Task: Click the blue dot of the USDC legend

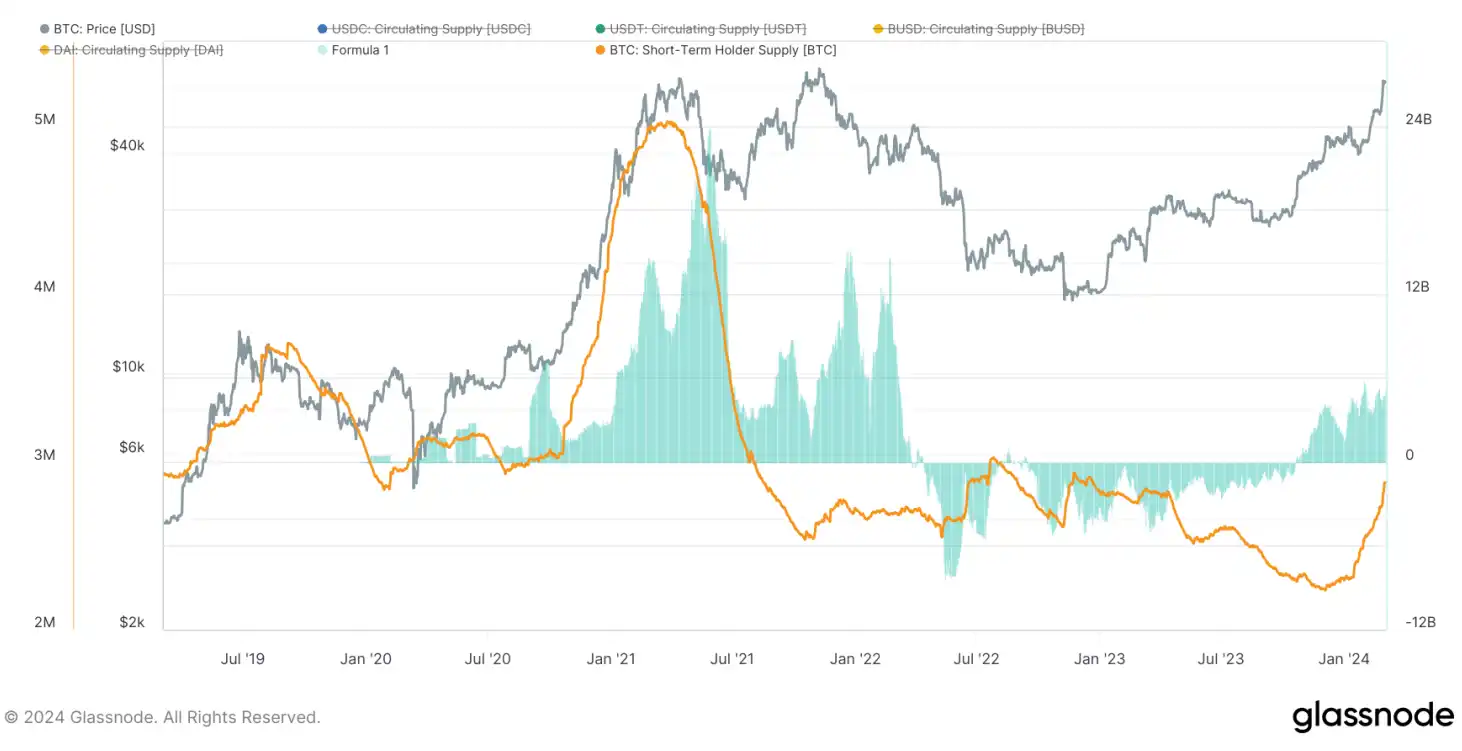Action: coord(321,29)
